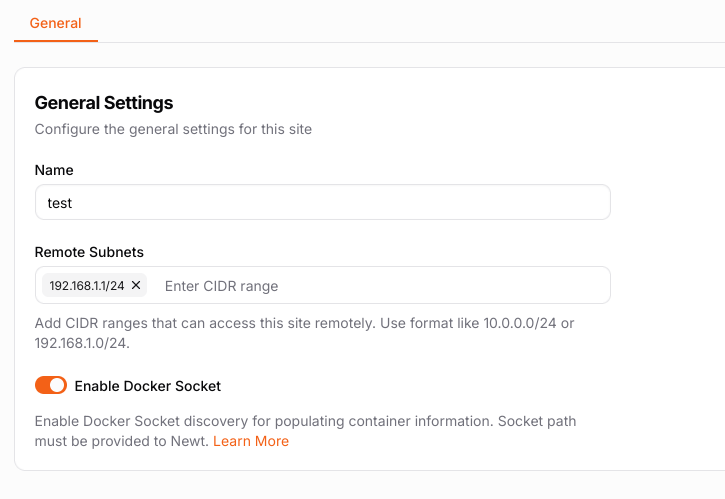Click the white knob of the Docker toggle
The width and height of the screenshot is (725, 499).
(57, 386)
